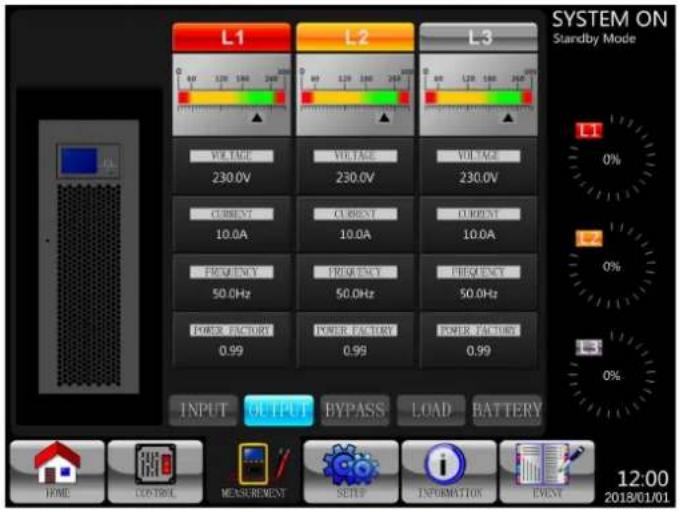Image resolution: width=679 pixels, height=512 pixels.
Task: Click the SYSTEM ON status text
Action: coord(609,19)
